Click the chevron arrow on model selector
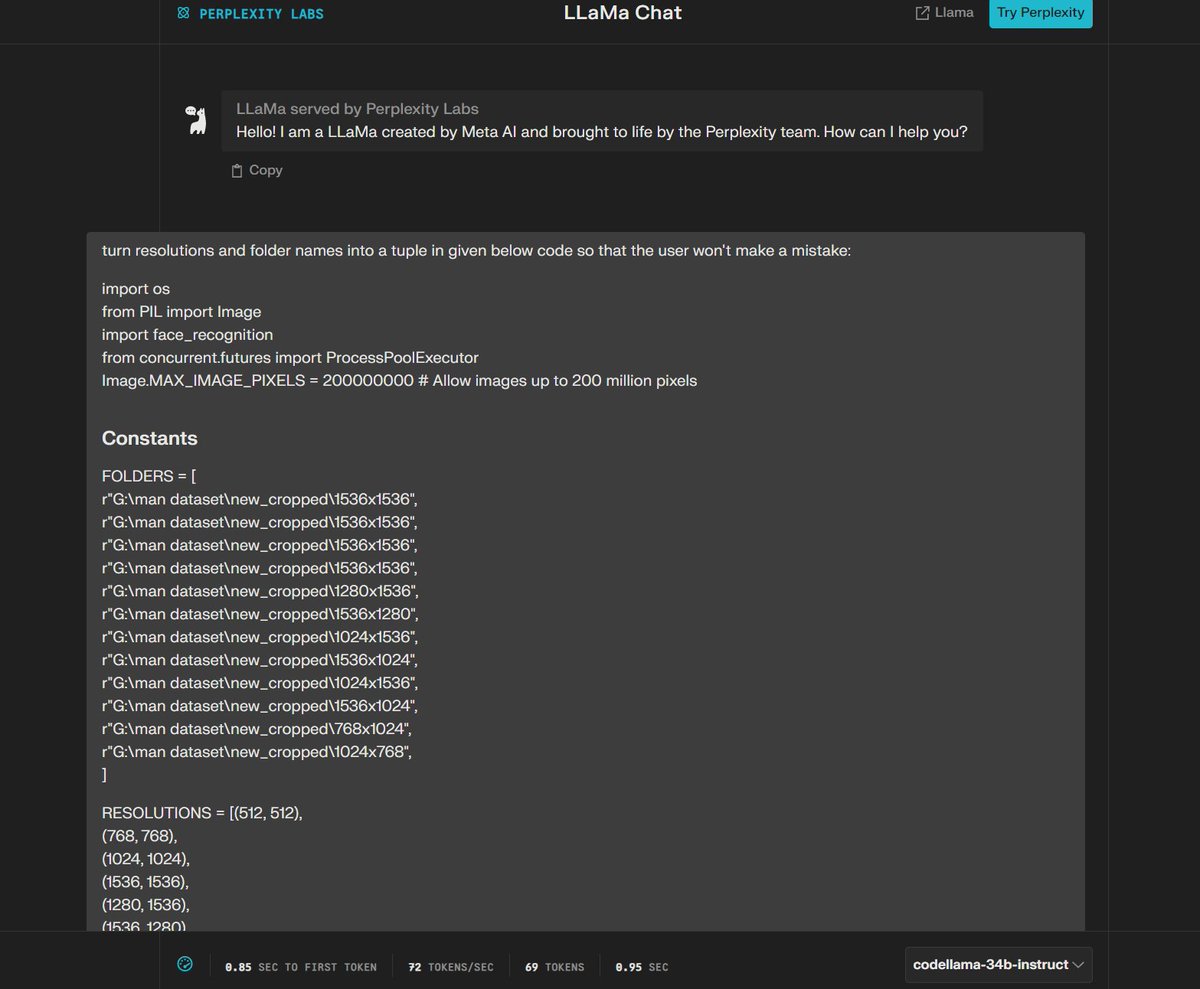The height and width of the screenshot is (989, 1200). pos(1078,965)
